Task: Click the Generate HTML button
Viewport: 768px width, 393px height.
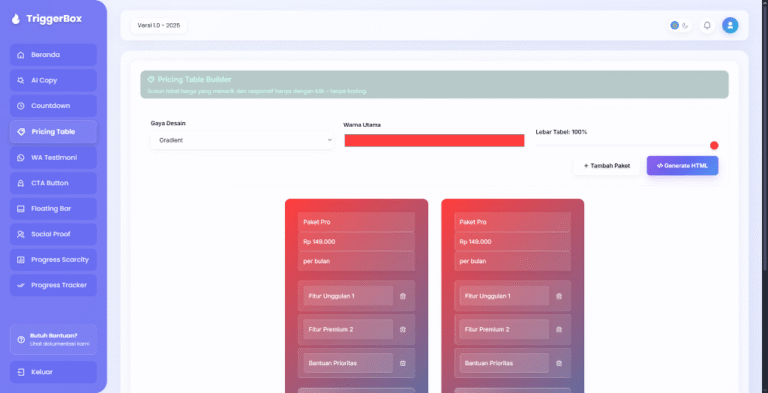Action: 682,166
